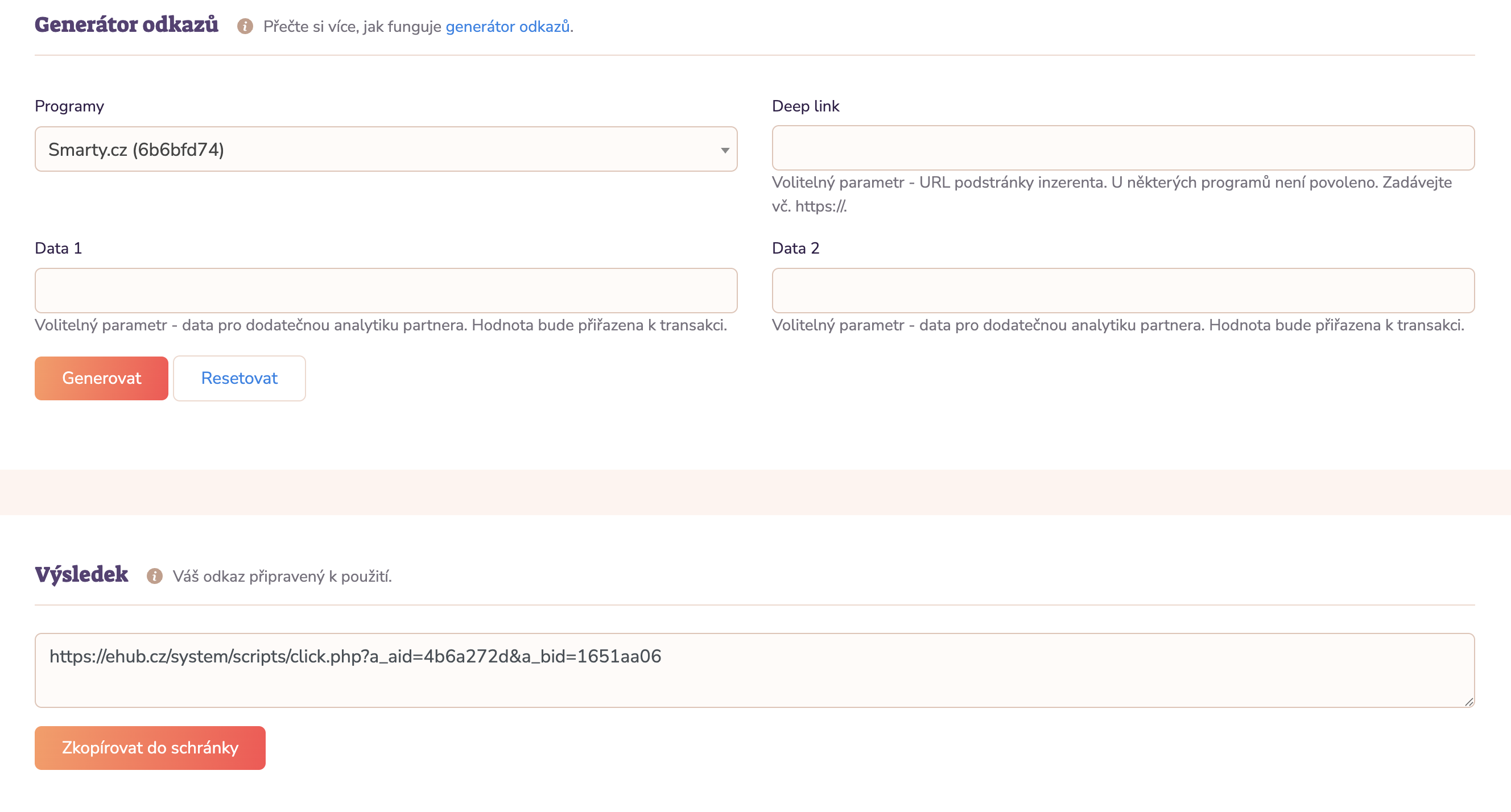Click the arrow of the Programy select
Screen dimensions: 1511x812
[725, 150]
